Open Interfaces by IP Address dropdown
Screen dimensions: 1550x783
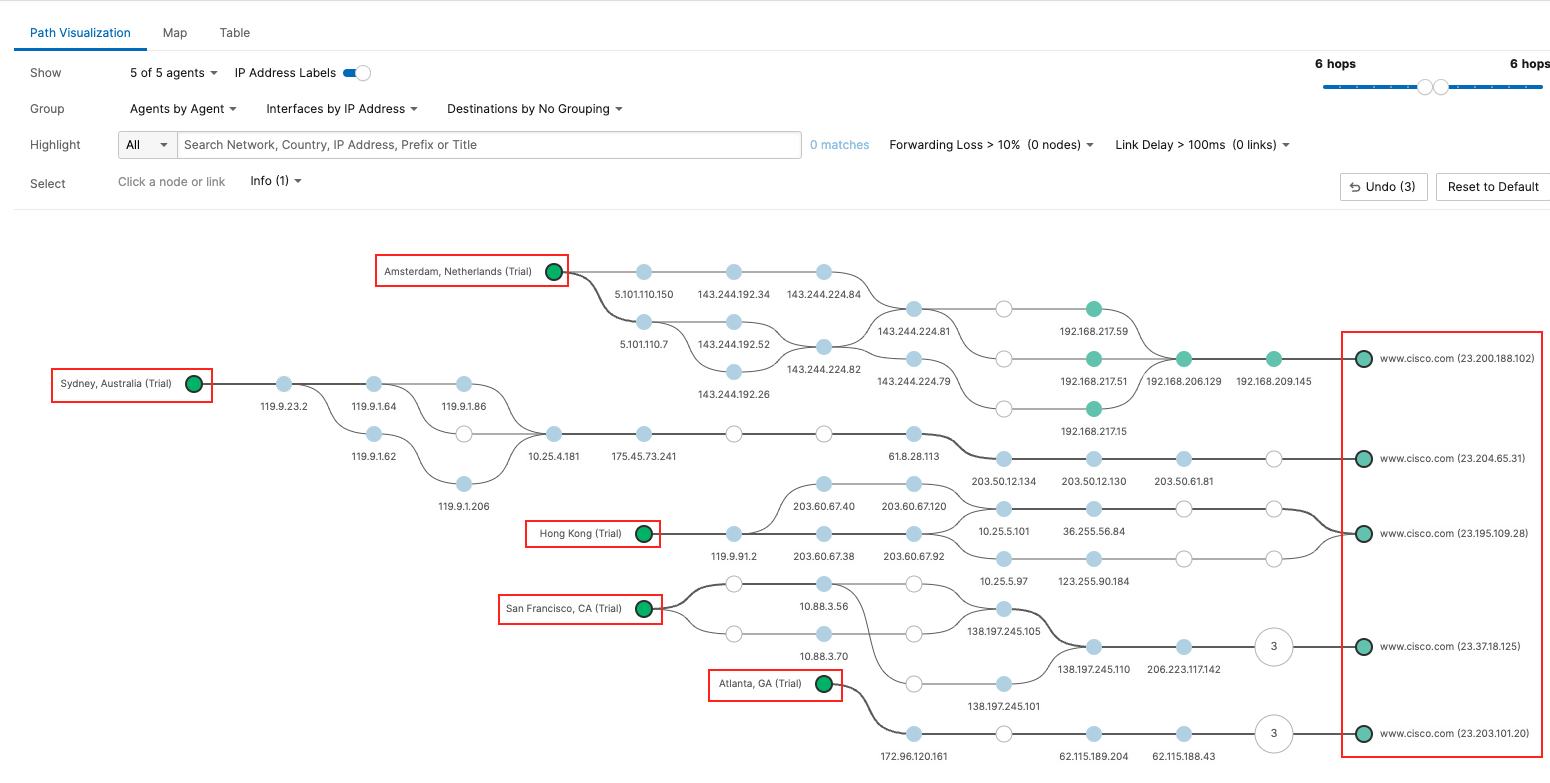[341, 109]
